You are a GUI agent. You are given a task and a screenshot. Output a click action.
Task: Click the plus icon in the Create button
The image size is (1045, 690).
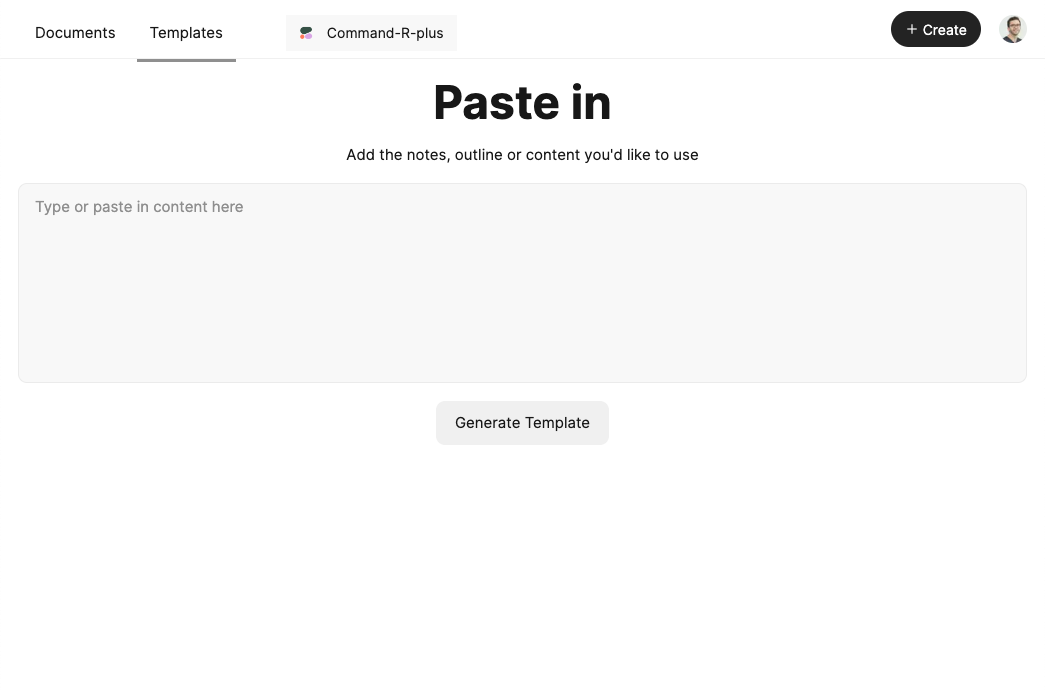(911, 30)
